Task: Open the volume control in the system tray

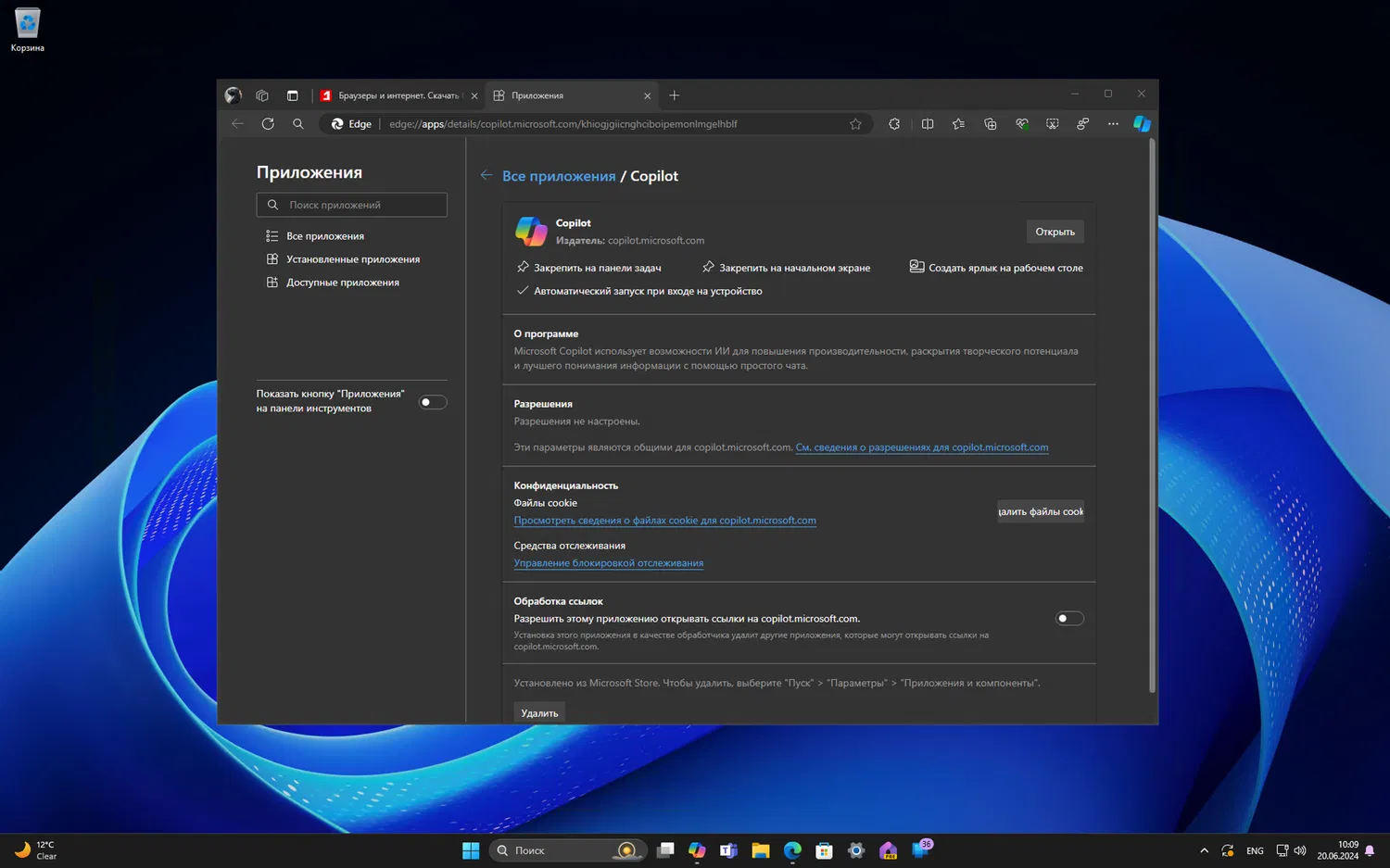Action: (x=1300, y=850)
